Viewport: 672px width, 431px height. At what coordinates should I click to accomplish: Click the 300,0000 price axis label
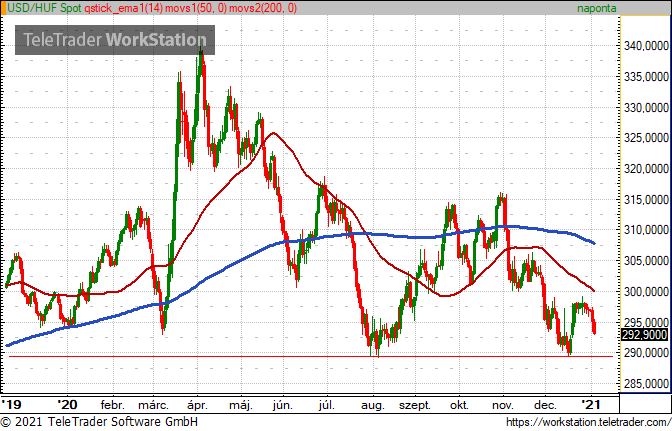(x=646, y=292)
